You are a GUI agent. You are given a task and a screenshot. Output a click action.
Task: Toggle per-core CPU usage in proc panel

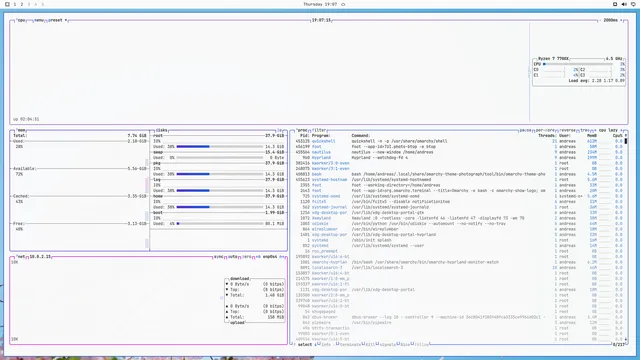[x=544, y=130]
